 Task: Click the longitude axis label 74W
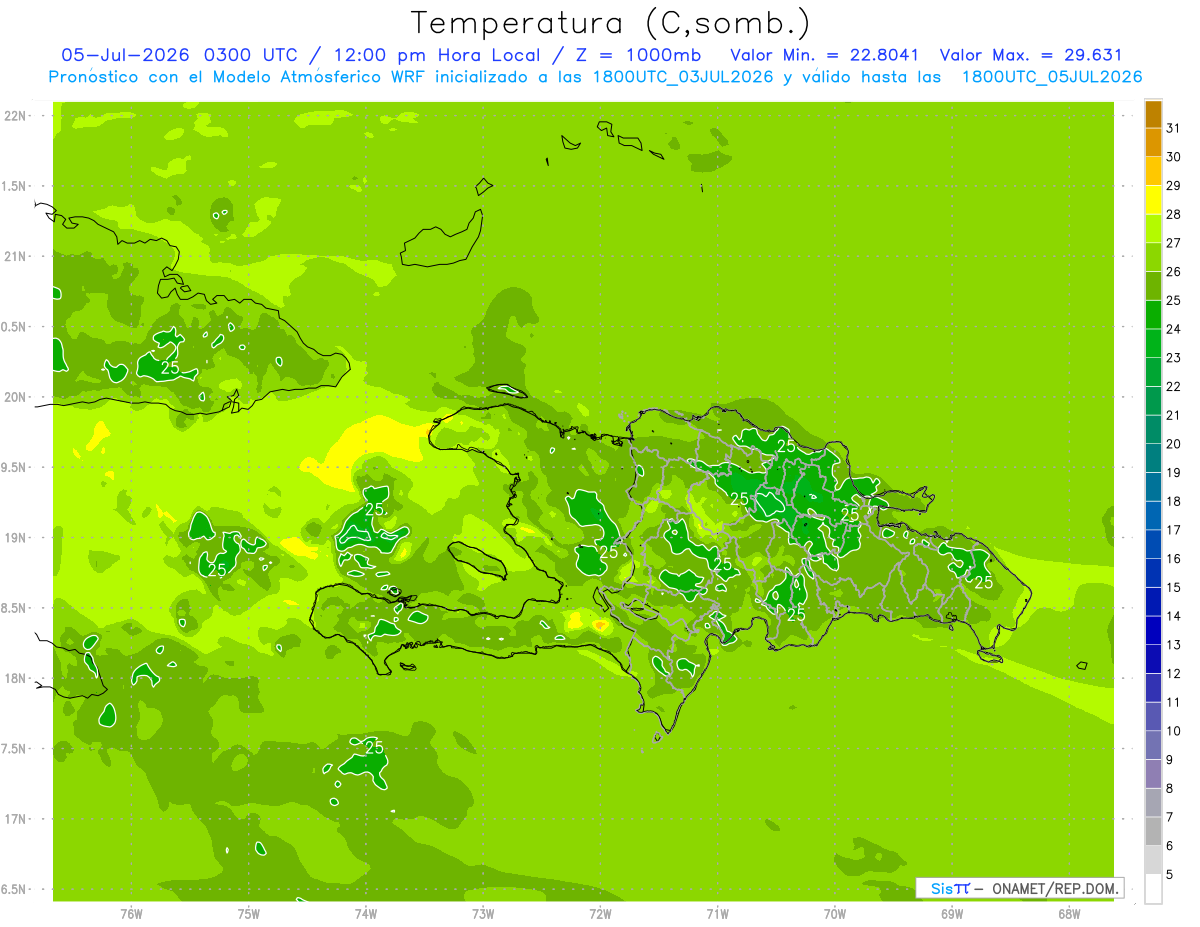(x=366, y=913)
